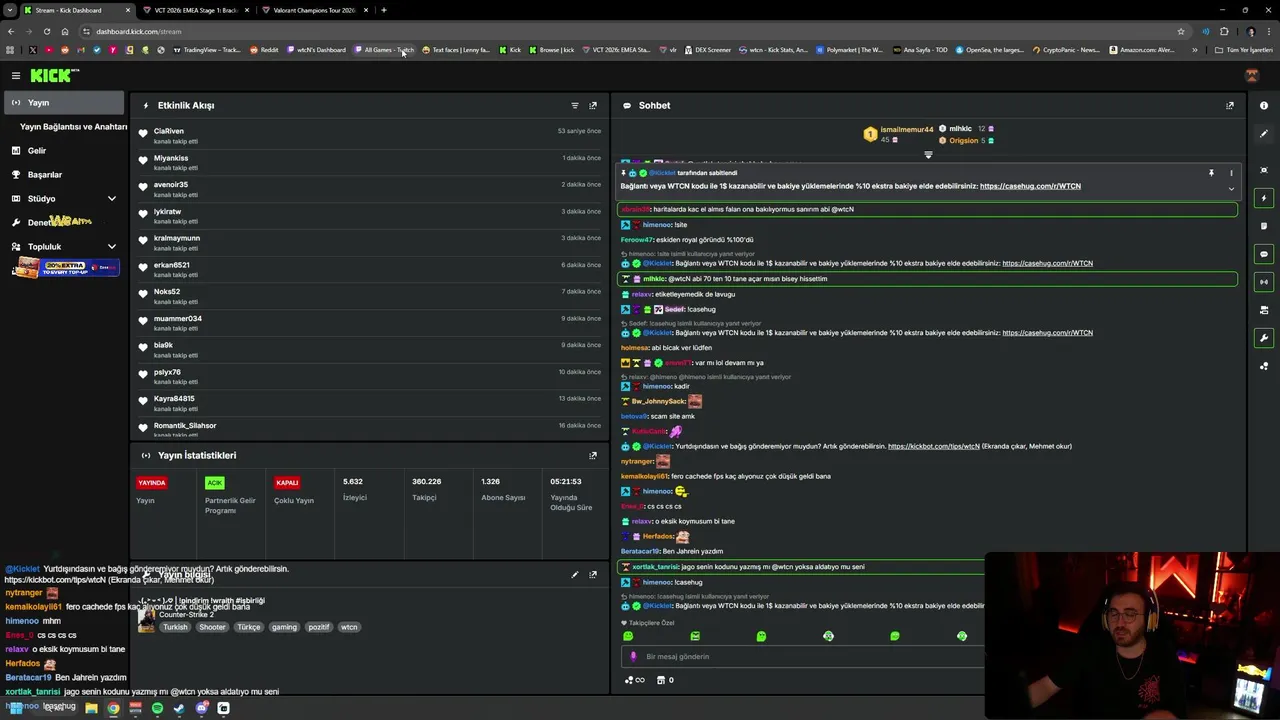The height and width of the screenshot is (720, 1280).
Task: Click the 20% extra promo banner
Action: click(x=66, y=268)
